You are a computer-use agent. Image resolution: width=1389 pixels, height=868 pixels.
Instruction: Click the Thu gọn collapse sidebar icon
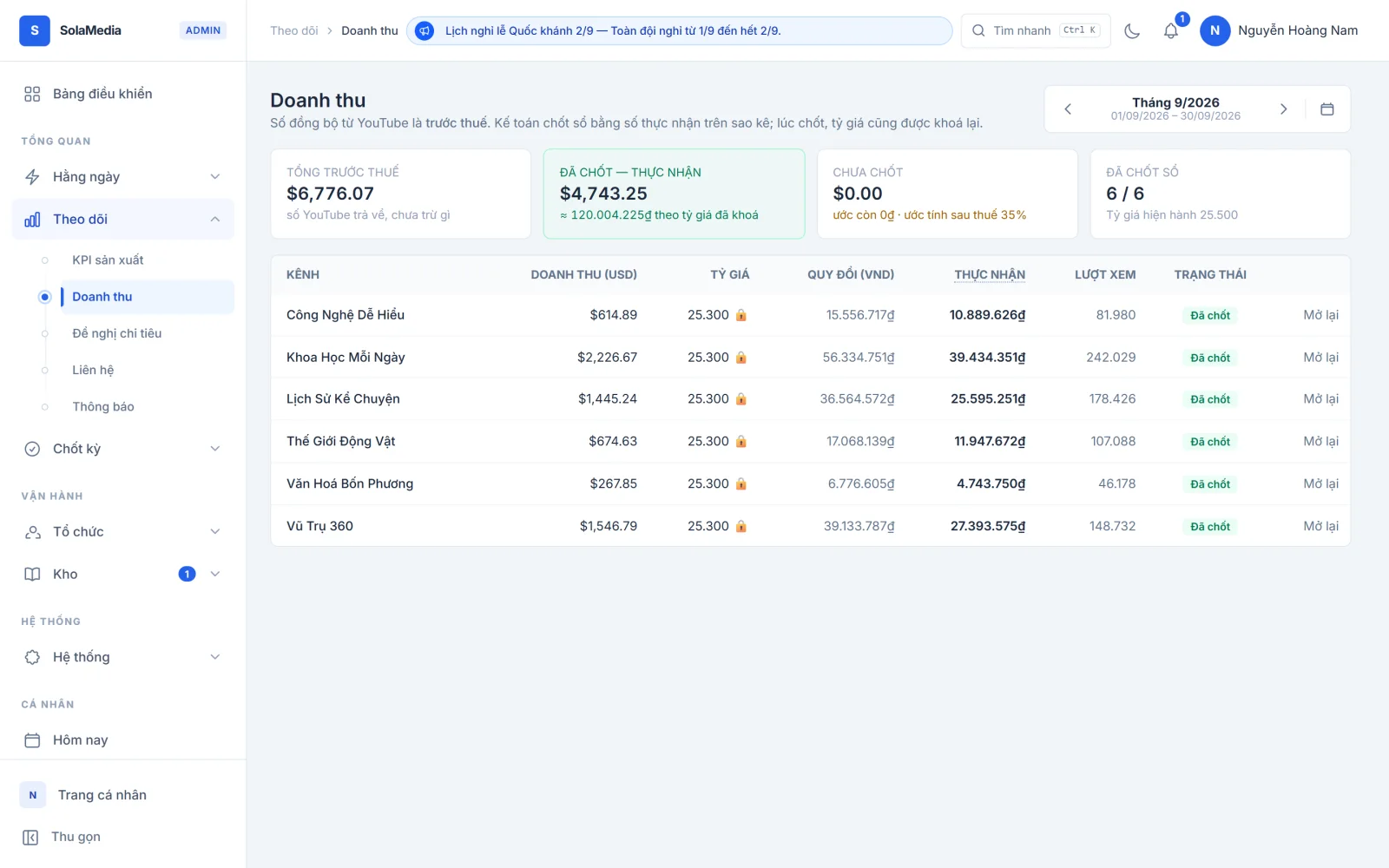click(30, 837)
